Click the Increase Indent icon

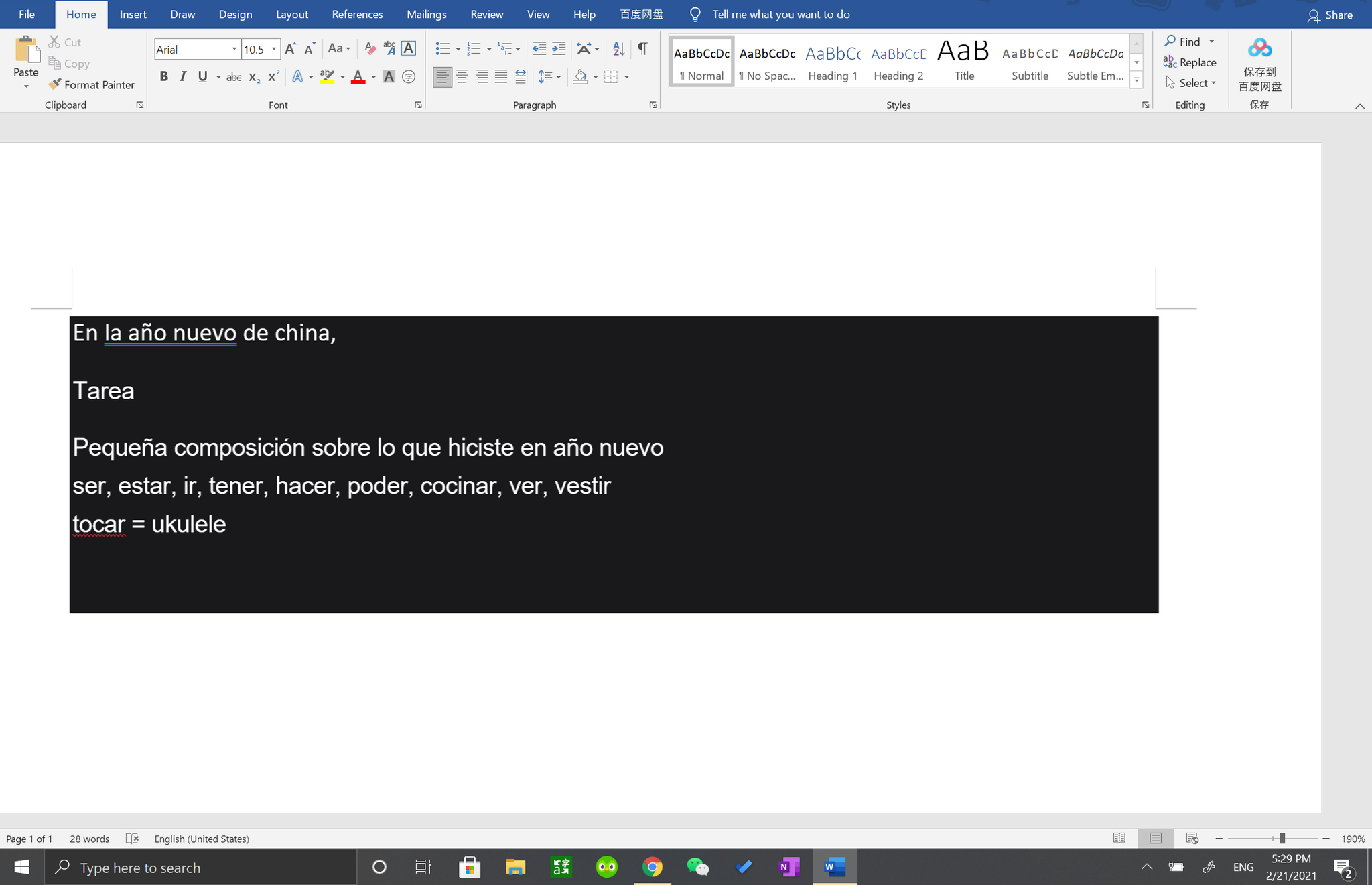coord(559,49)
